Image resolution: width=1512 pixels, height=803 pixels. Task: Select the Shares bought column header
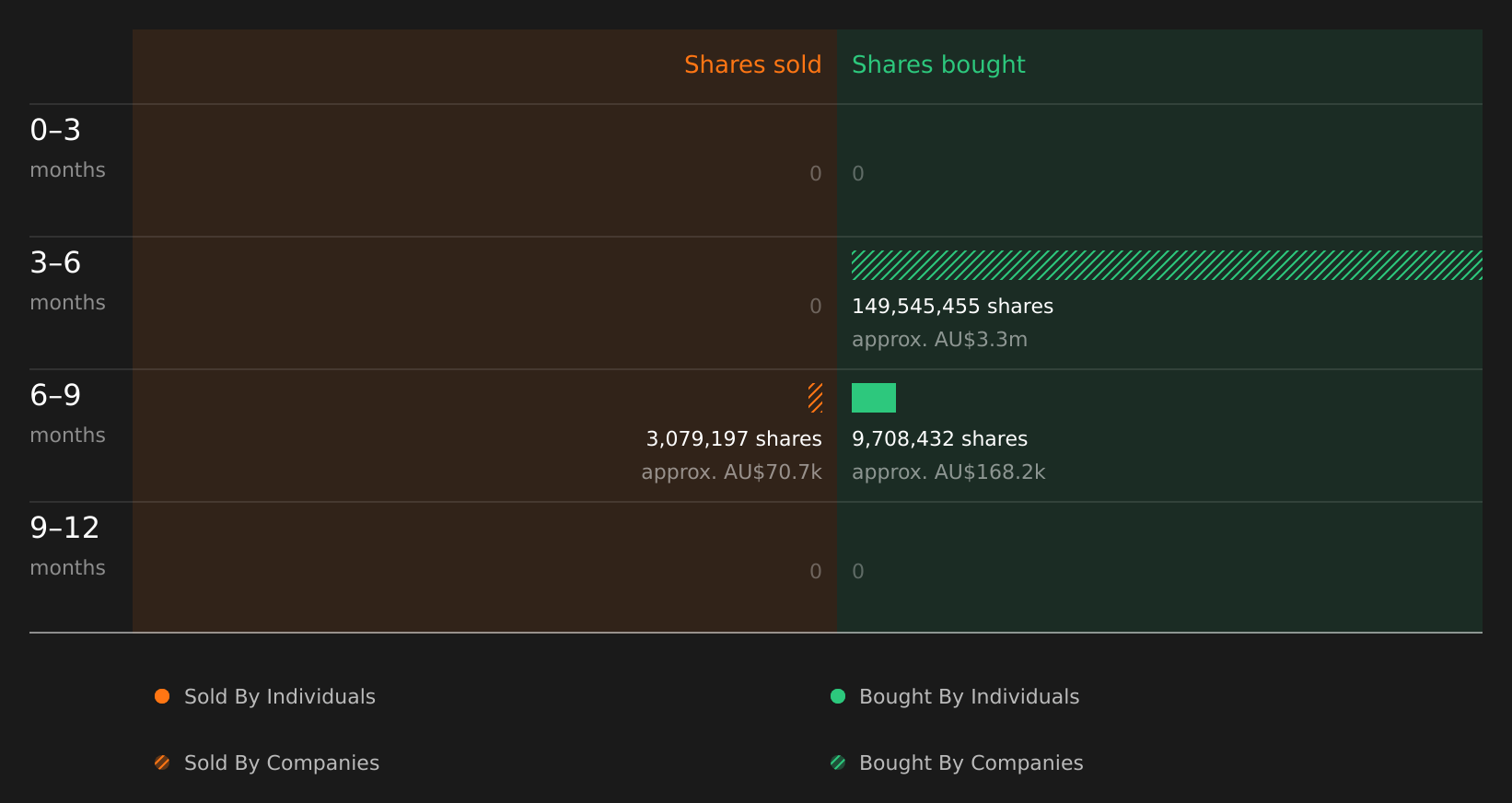[x=938, y=65]
